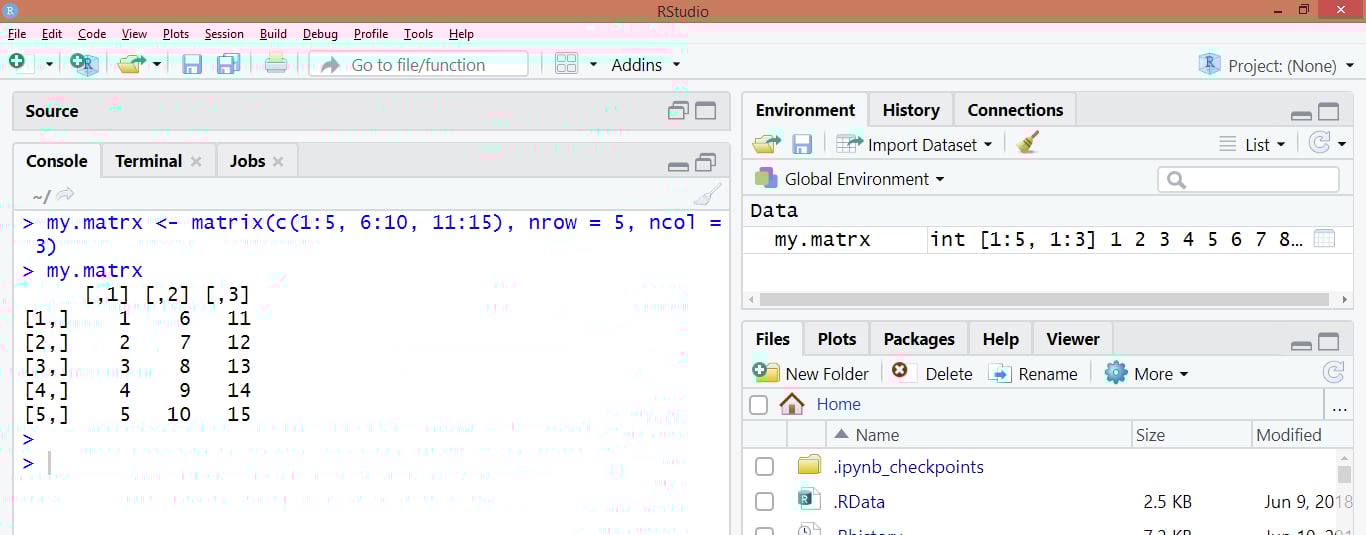Screen dimensions: 1366x535
Task: Open the Project: (None) menu
Action: click(x=1277, y=65)
